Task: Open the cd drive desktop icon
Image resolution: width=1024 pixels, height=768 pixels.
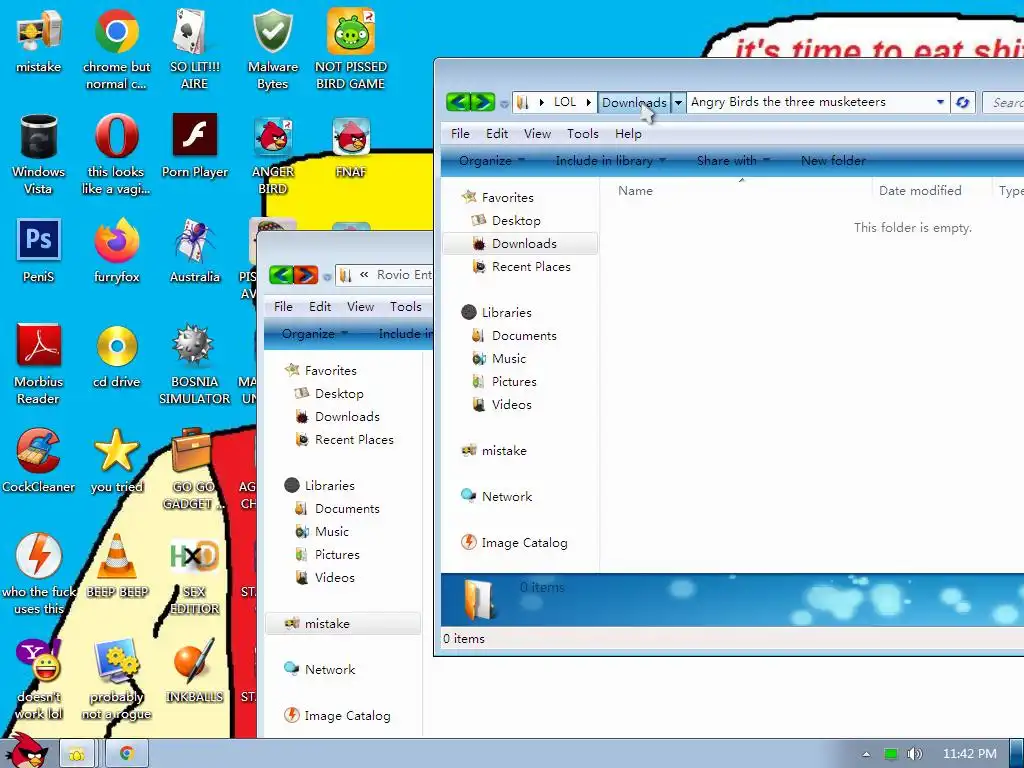Action: pyautogui.click(x=116, y=356)
